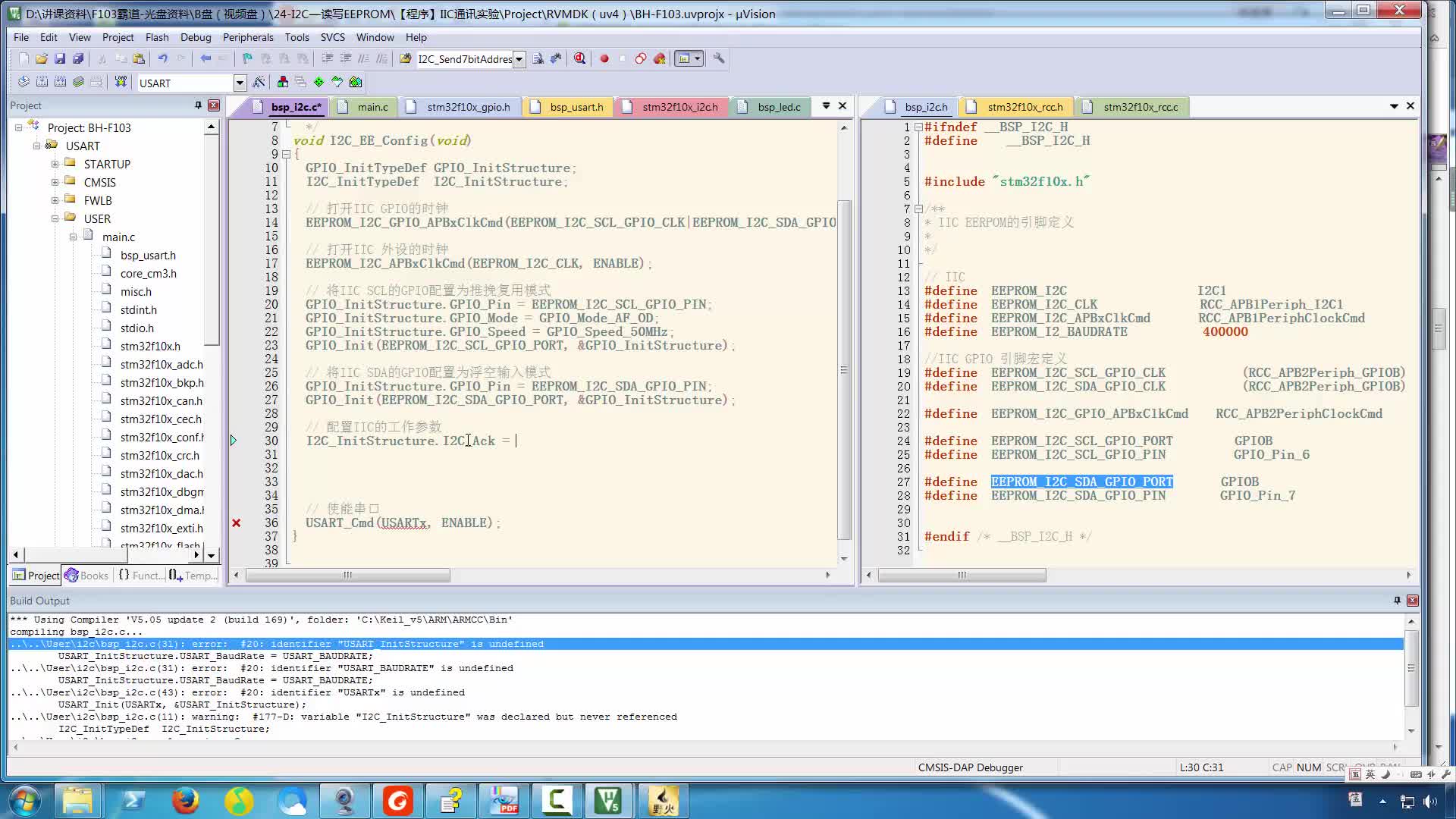Click the Paste icon
This screenshot has width=1456, height=819.
(139, 58)
